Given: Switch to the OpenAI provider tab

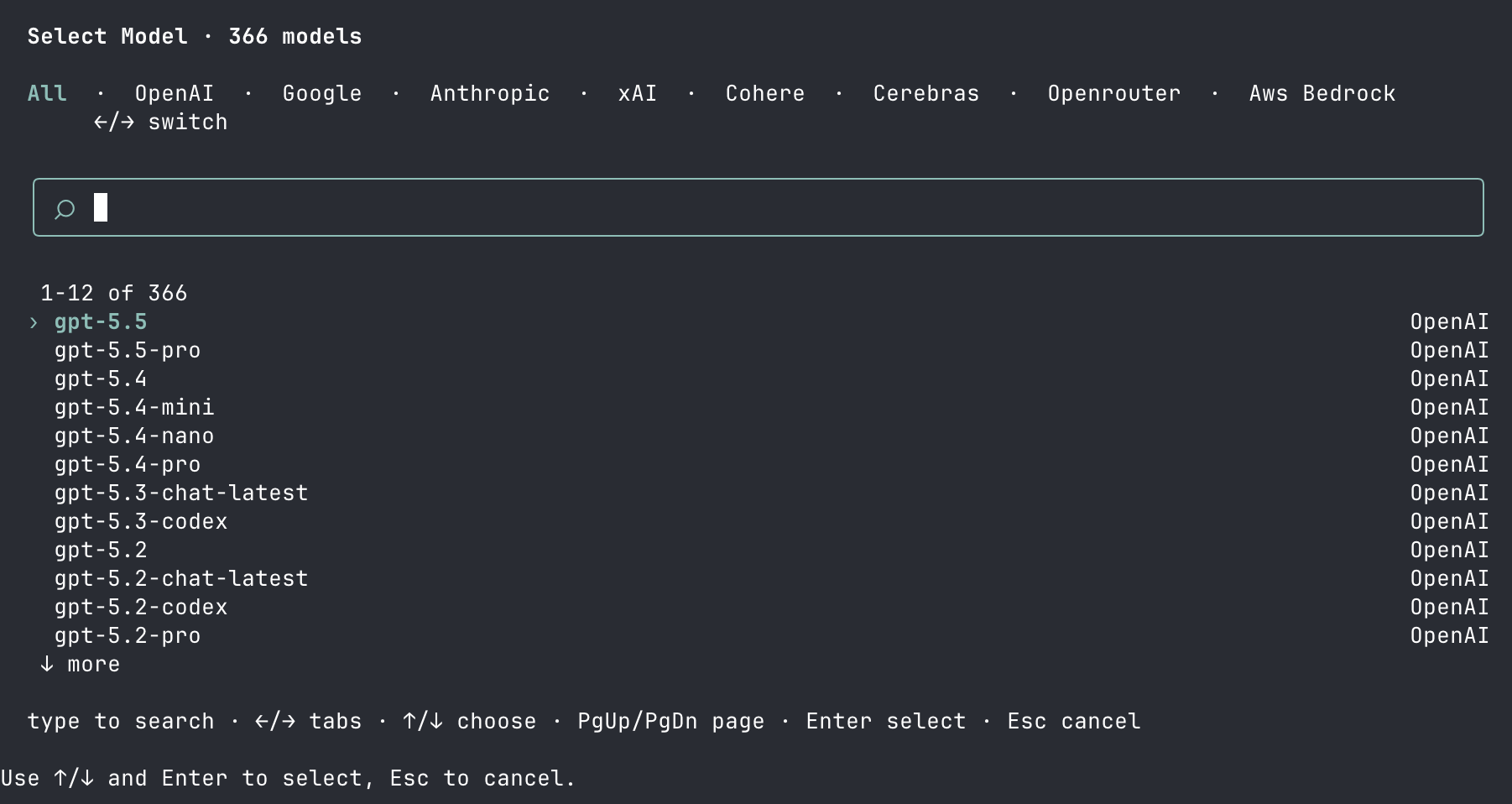Looking at the screenshot, I should 175,93.
